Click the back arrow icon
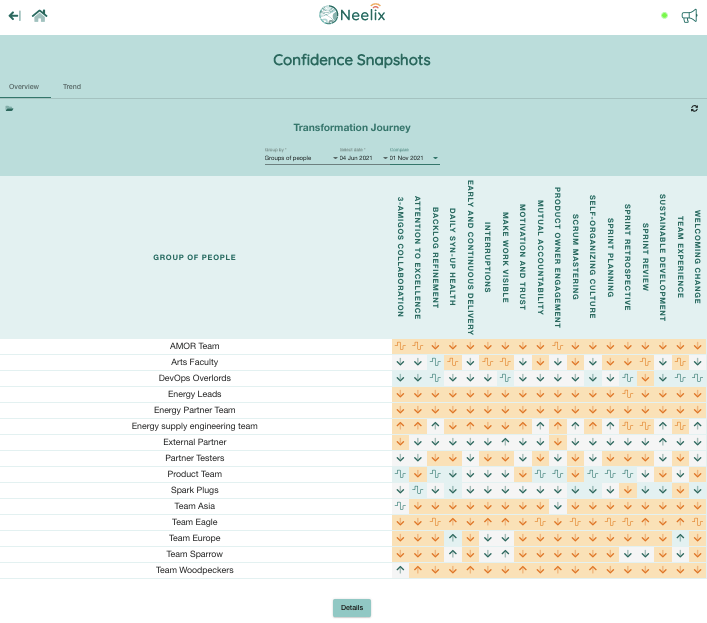707x623 pixels. (x=14, y=16)
